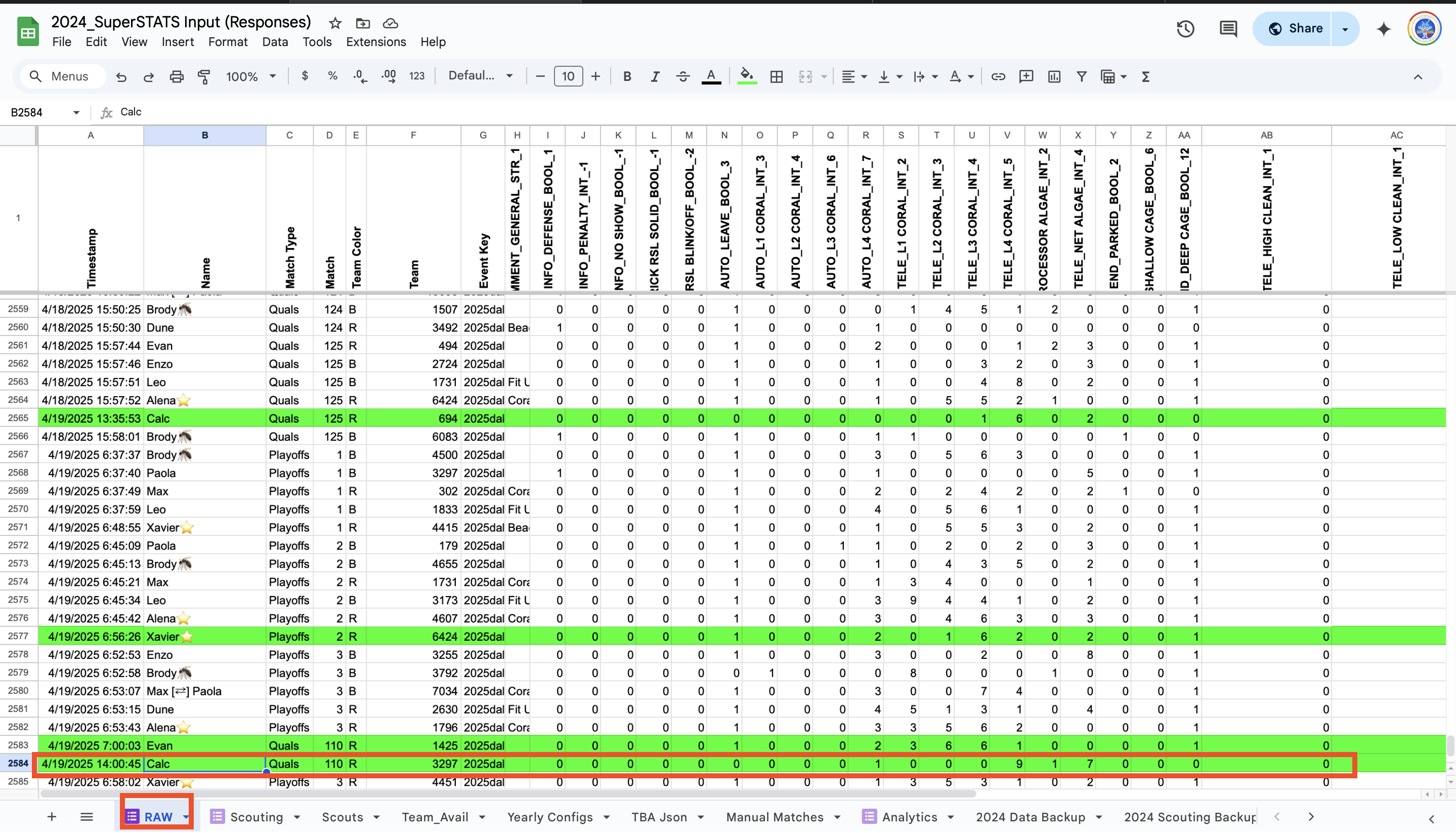Open version history clock icon
The image size is (1456, 833).
coord(1185,29)
